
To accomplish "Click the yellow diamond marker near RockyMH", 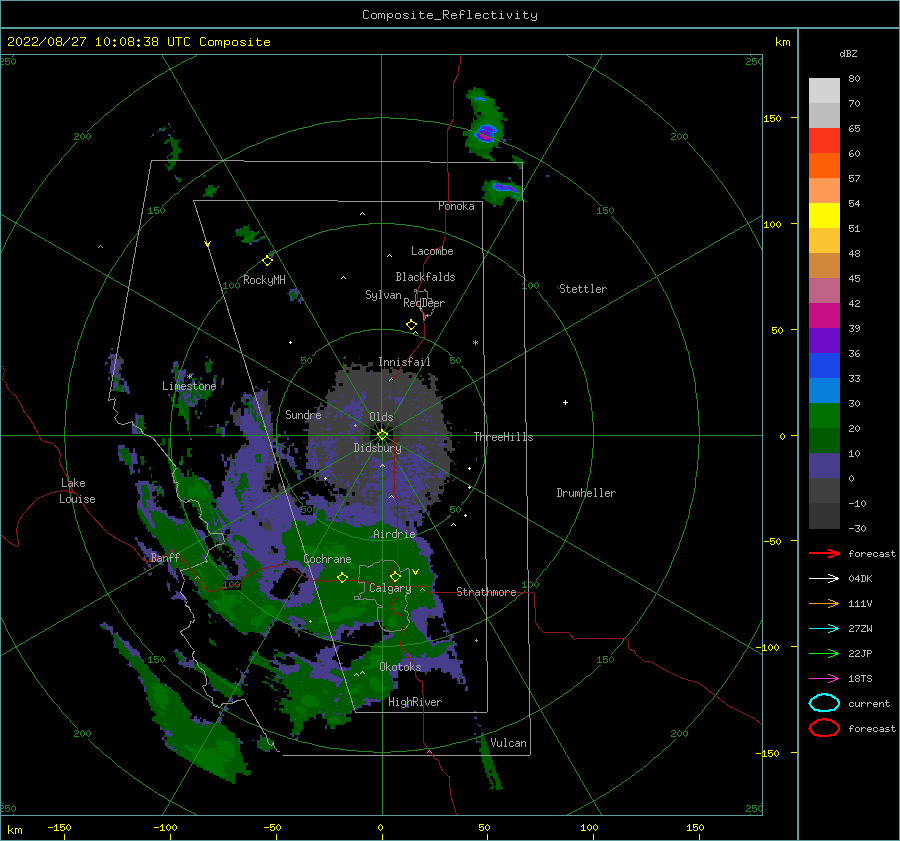I will [x=267, y=261].
